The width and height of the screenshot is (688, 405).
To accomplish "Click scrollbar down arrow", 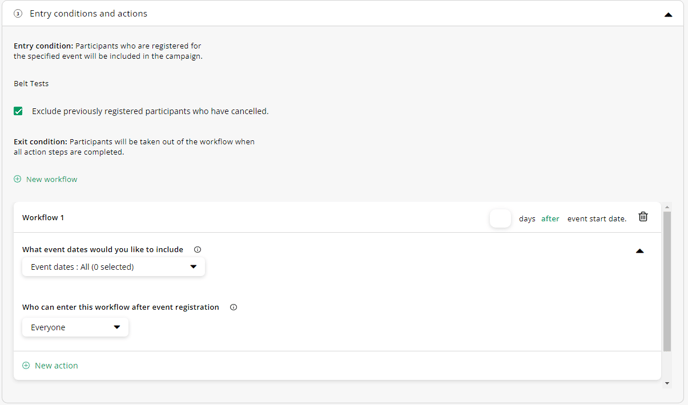I will [x=667, y=383].
